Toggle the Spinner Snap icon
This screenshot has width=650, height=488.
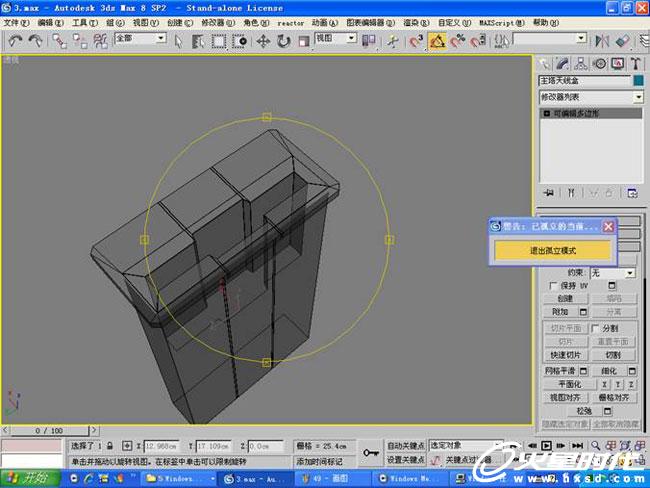[478, 41]
